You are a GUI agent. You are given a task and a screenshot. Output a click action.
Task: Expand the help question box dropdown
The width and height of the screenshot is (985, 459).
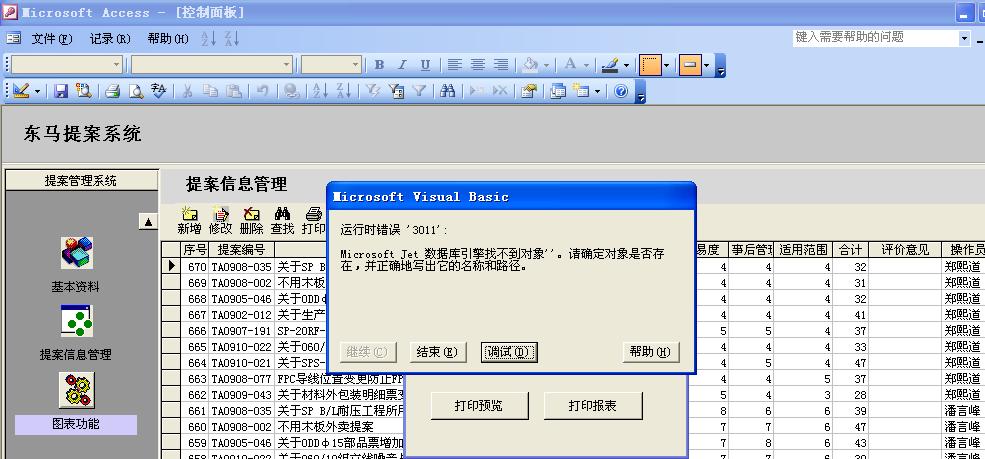[x=964, y=38]
